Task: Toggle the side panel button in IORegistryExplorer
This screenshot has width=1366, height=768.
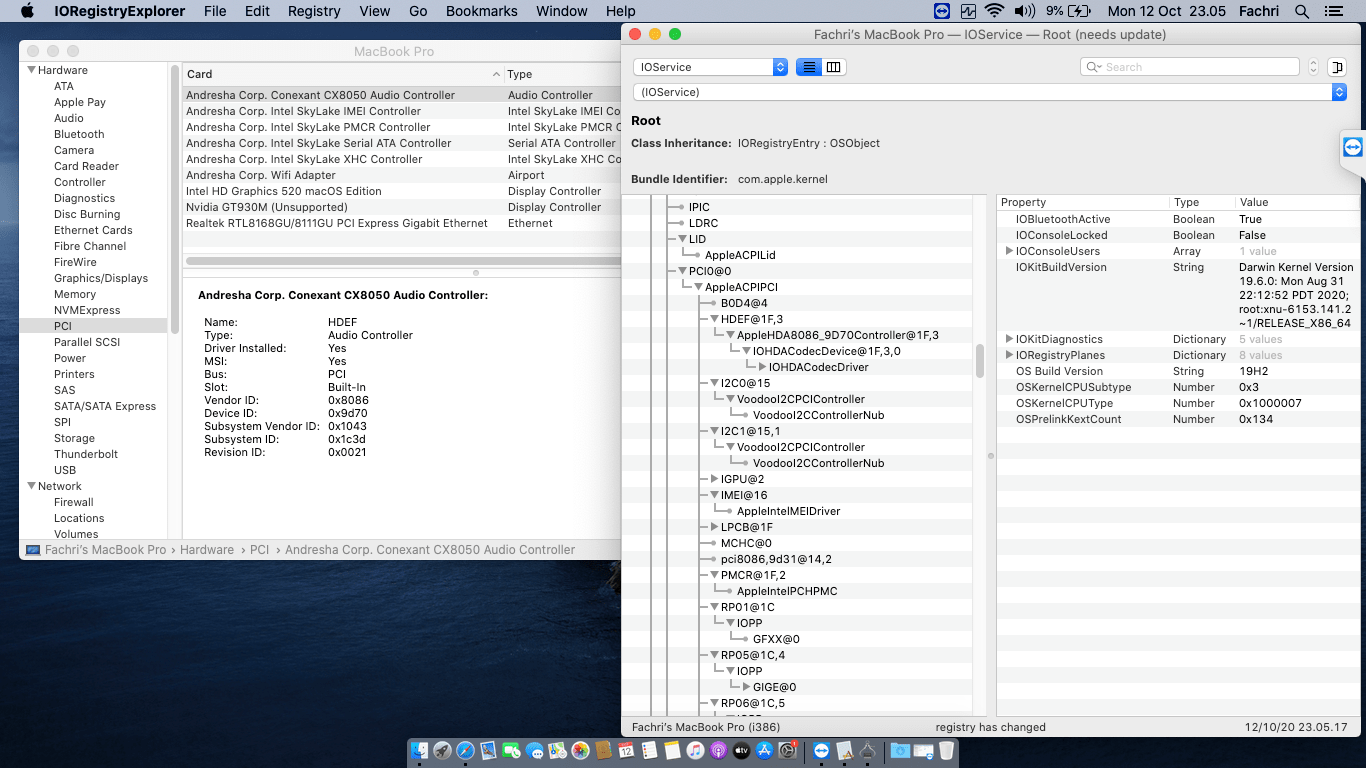Action: 1338,67
